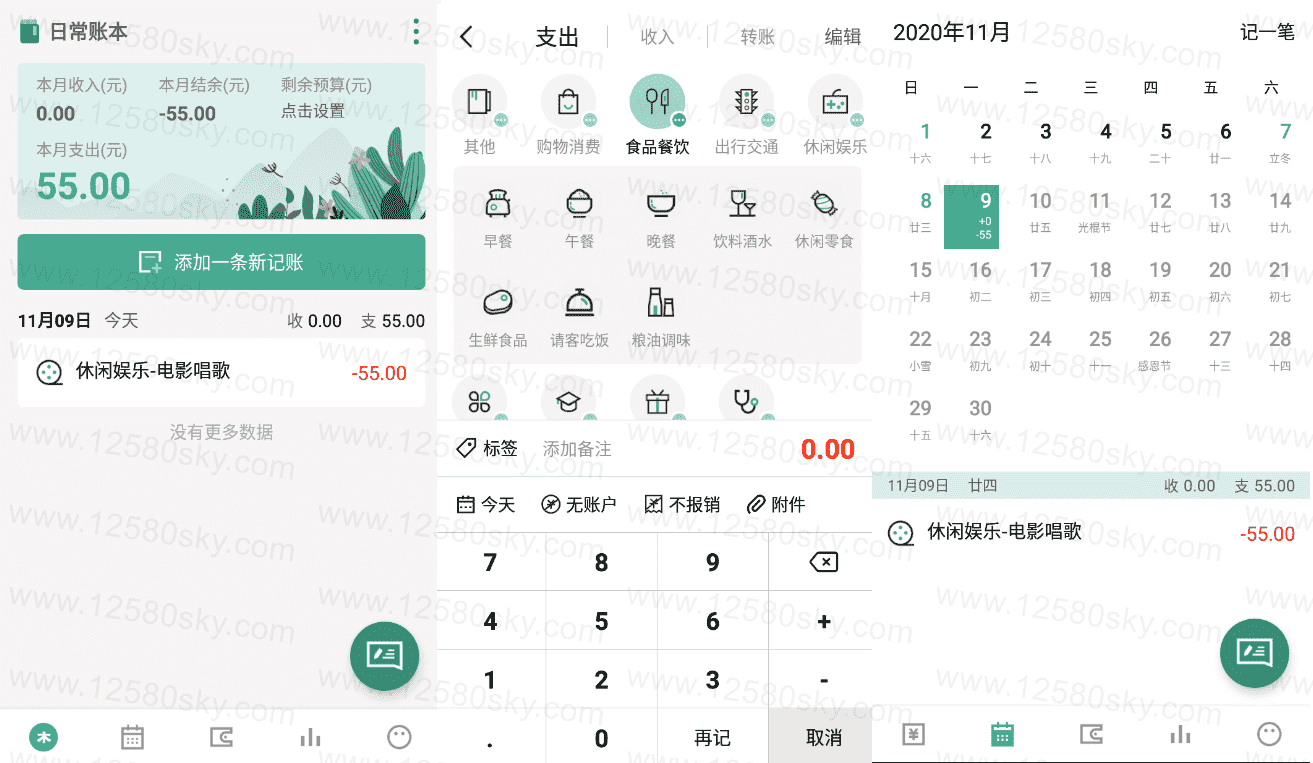Pick the 饮料酒水 drinks icon

742,204
